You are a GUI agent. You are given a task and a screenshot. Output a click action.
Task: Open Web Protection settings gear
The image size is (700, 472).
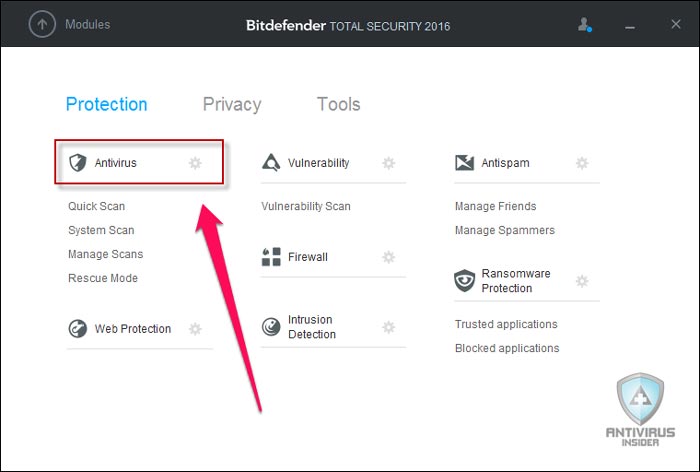coord(195,329)
